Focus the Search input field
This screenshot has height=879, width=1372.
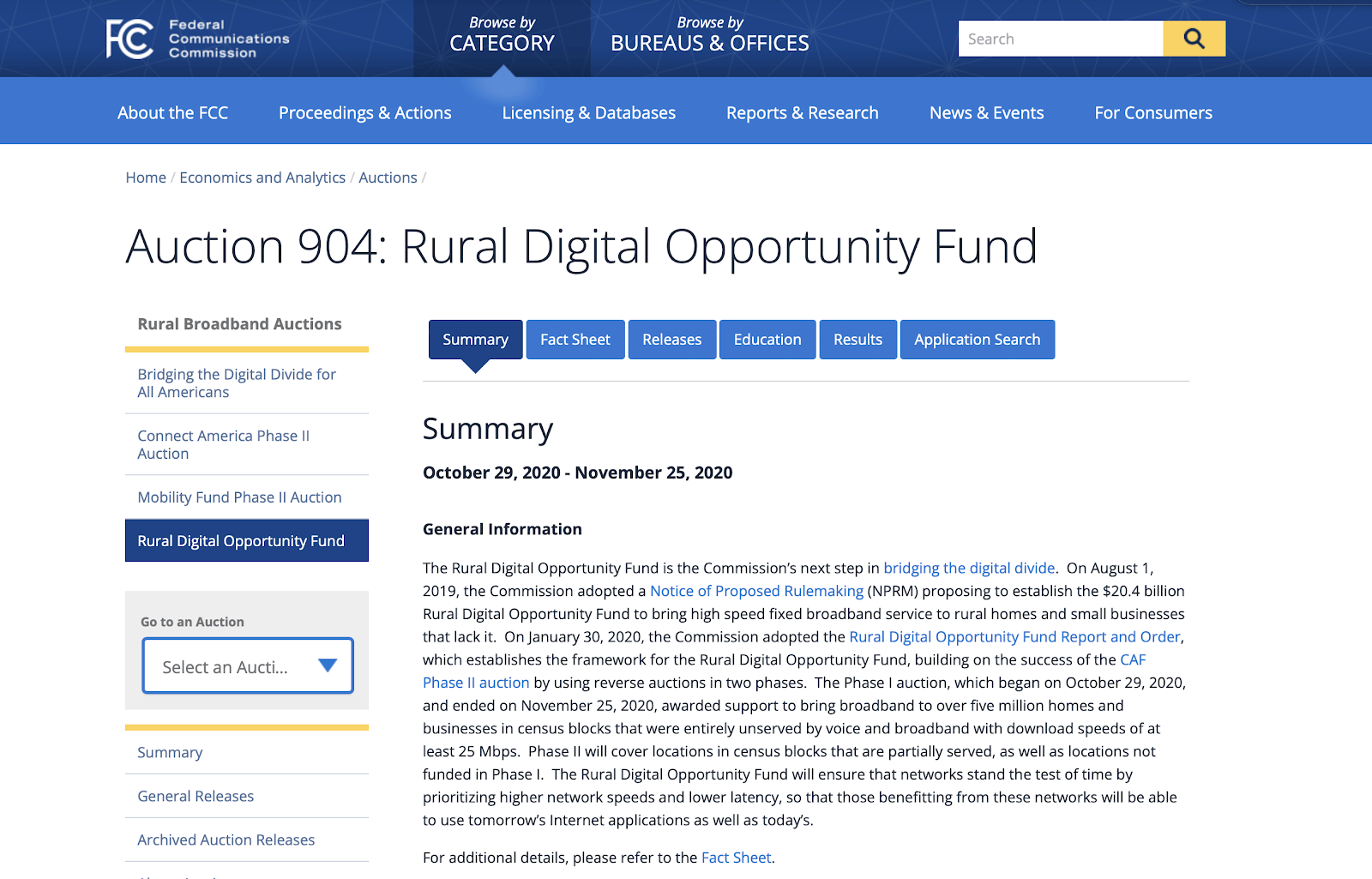[x=1061, y=39]
